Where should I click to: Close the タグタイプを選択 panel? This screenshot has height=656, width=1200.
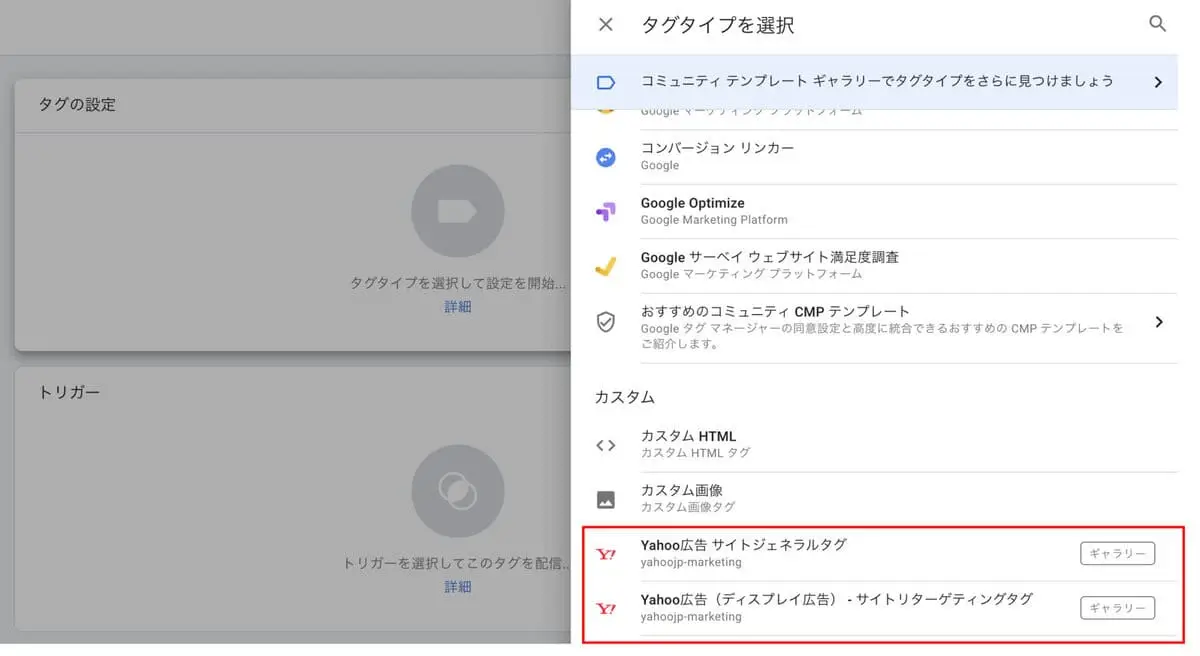(x=604, y=24)
